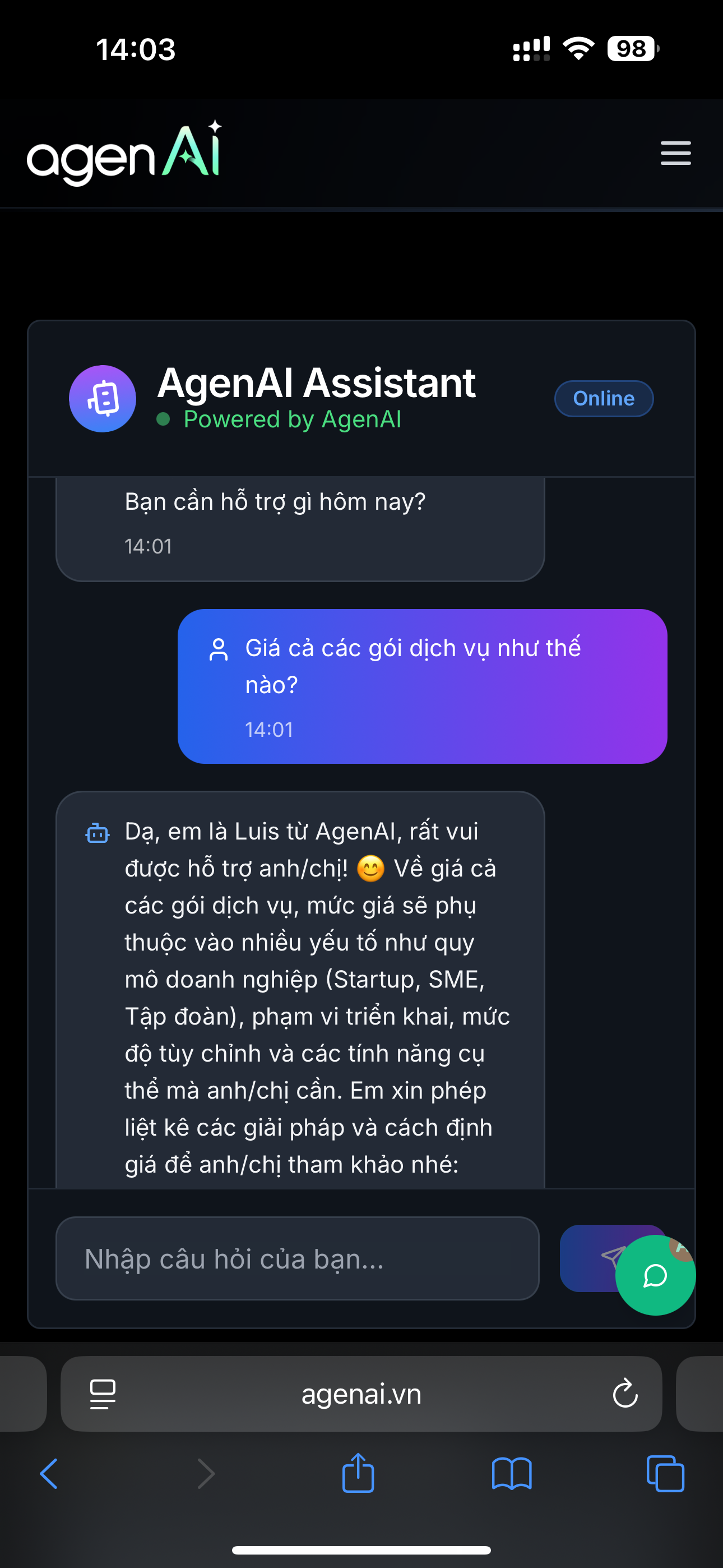Screen dimensions: 723x1568
Task: Tap the user message about pricing
Action: [421, 685]
